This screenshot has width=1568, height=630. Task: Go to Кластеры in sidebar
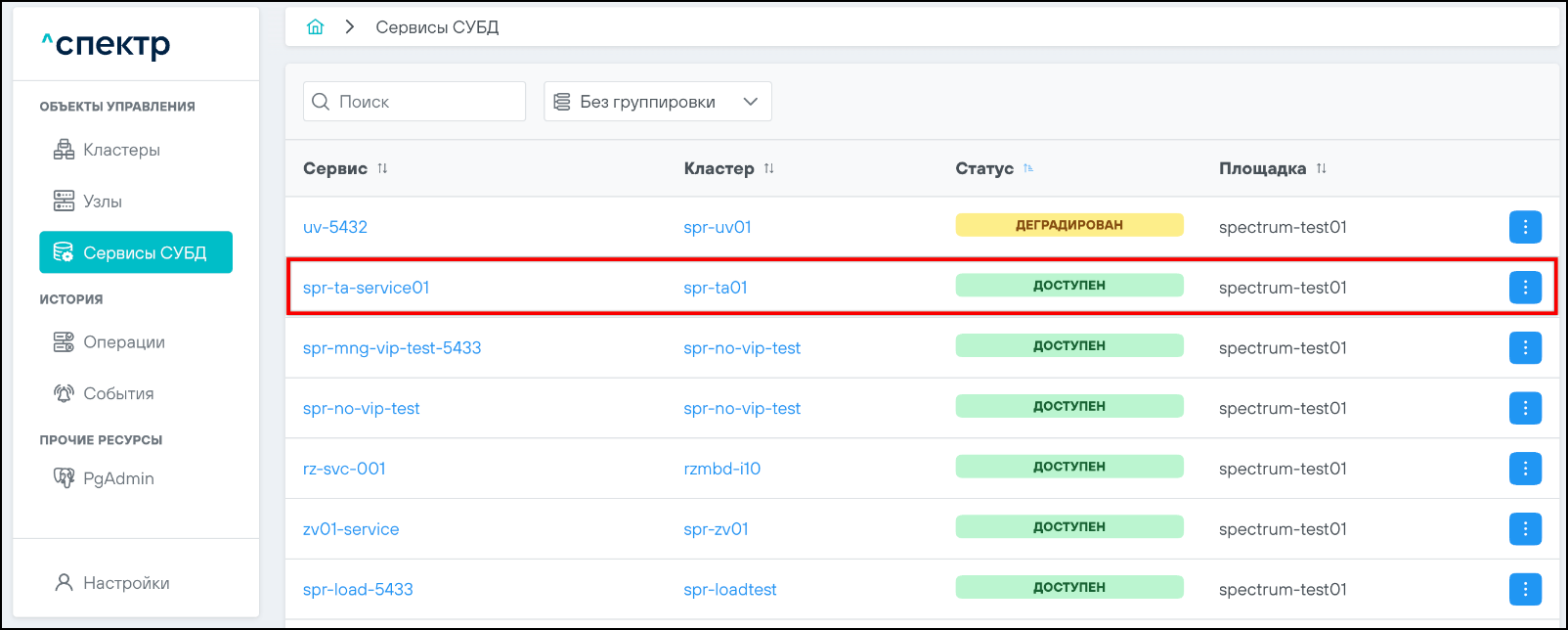pos(121,150)
